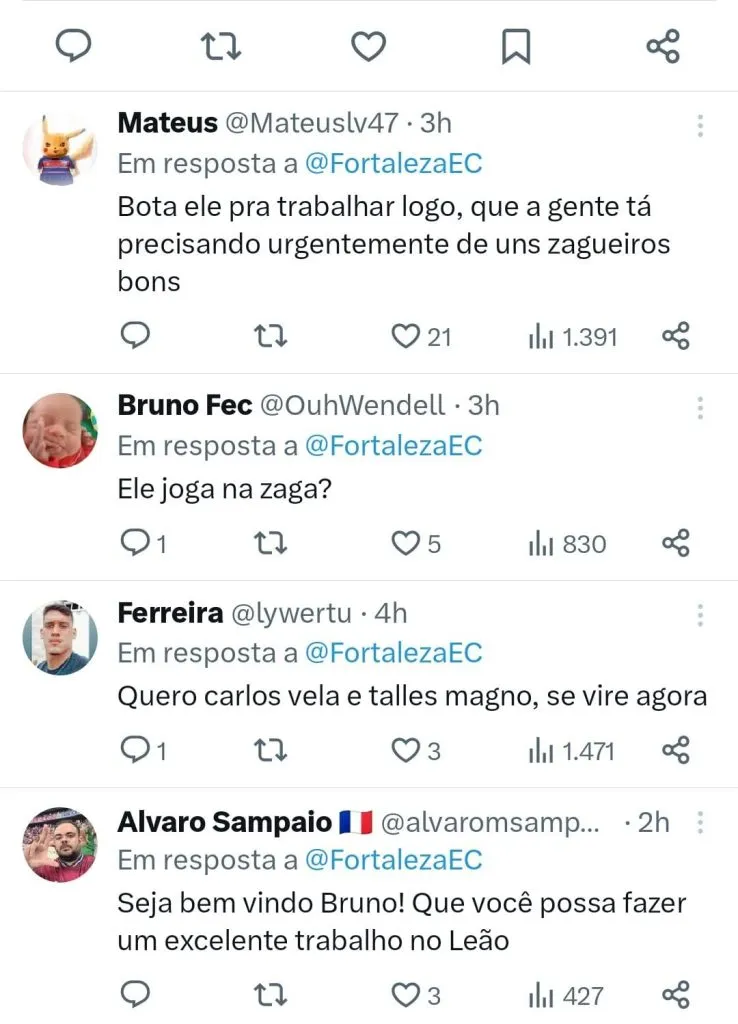
Task: Open more options for Bruno Fec's reply
Action: pos(700,407)
